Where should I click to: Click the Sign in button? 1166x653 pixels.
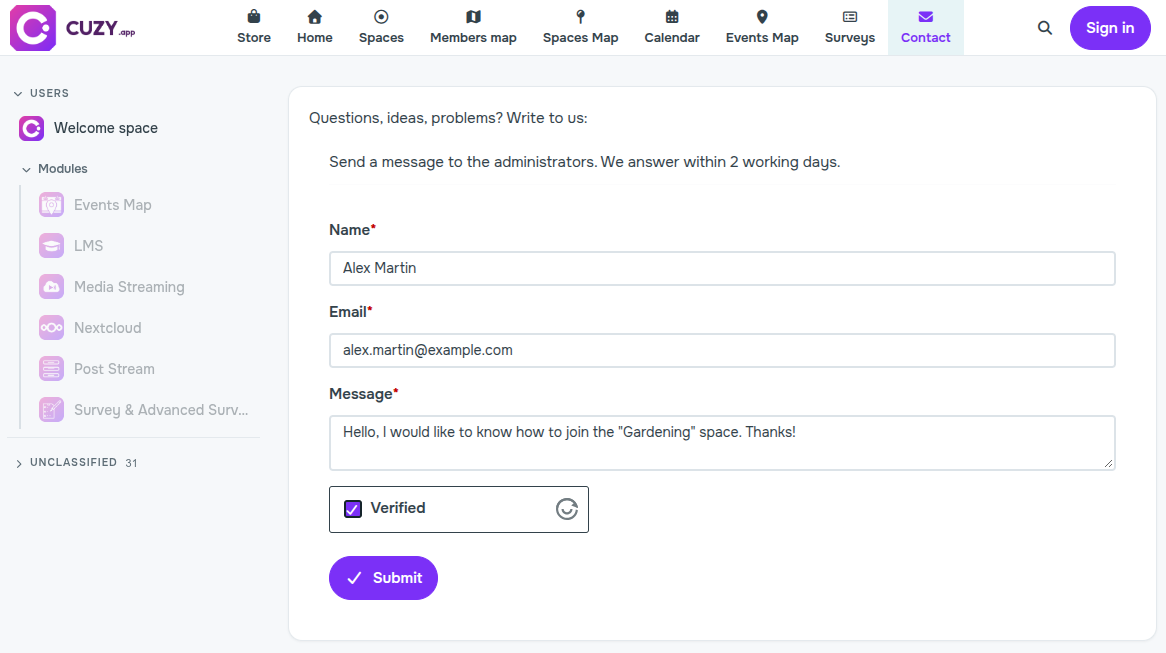click(1109, 28)
